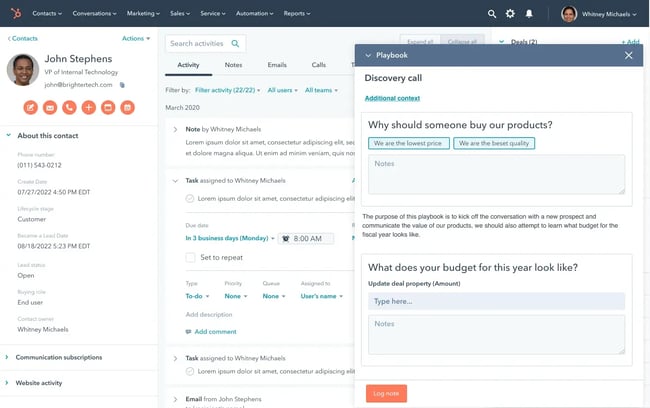This screenshot has width=650, height=408.
Task: Open the search magnifier in top bar
Action: (492, 14)
